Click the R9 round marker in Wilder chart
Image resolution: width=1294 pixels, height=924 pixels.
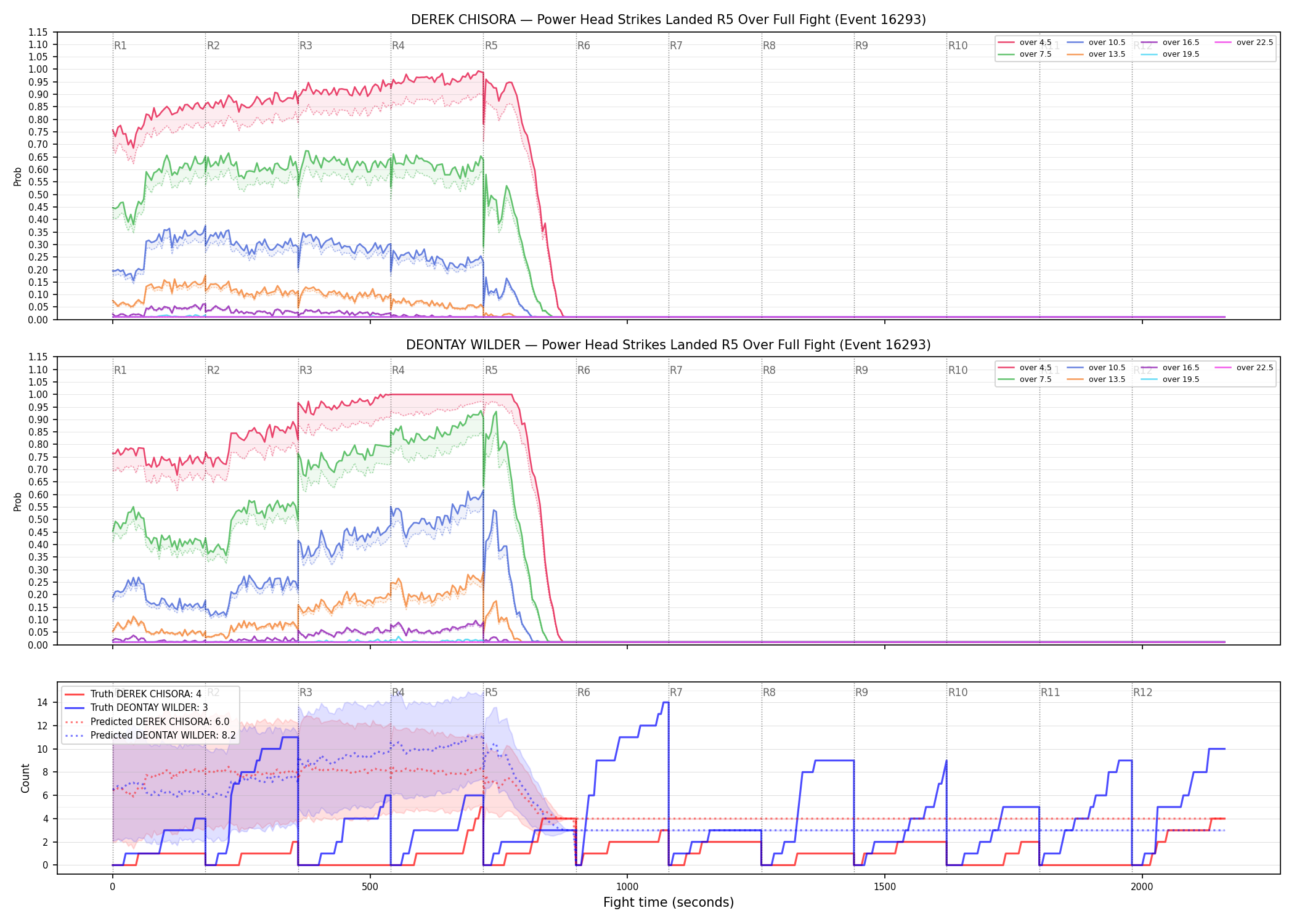click(x=861, y=370)
